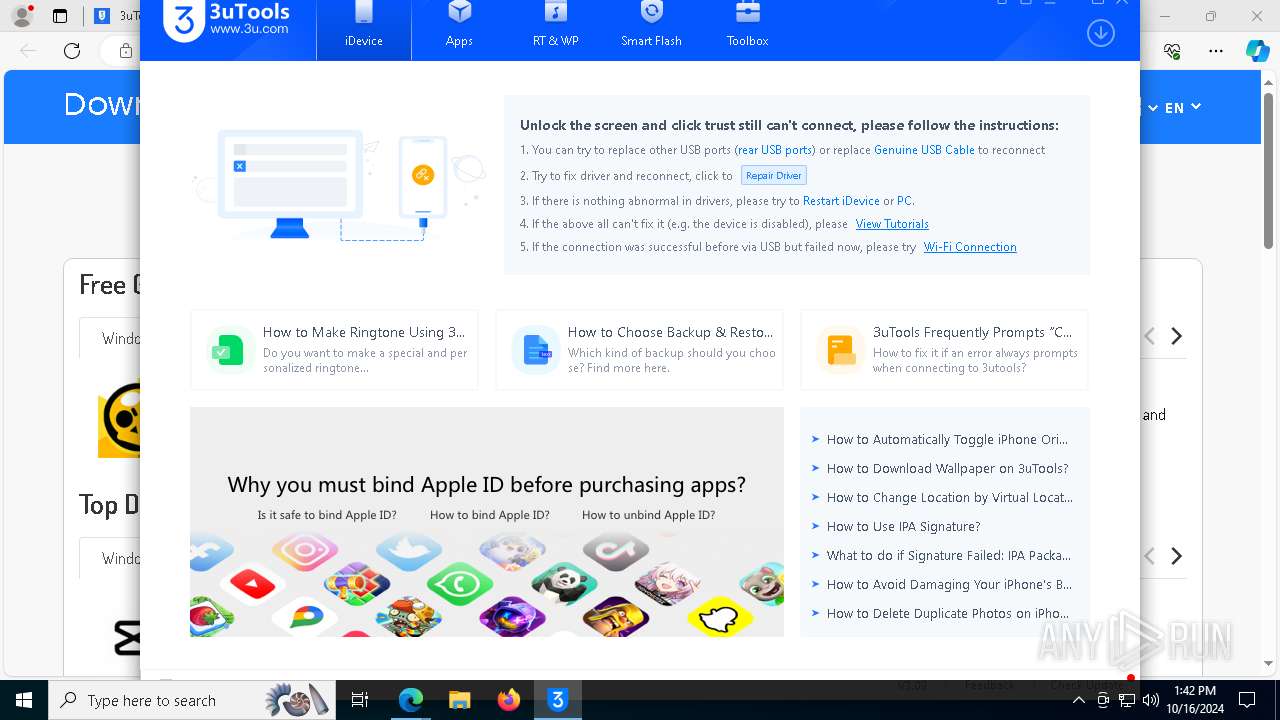Image resolution: width=1280 pixels, height=720 pixels.
Task: Open the taskbar clock and date
Action: tap(1195, 700)
